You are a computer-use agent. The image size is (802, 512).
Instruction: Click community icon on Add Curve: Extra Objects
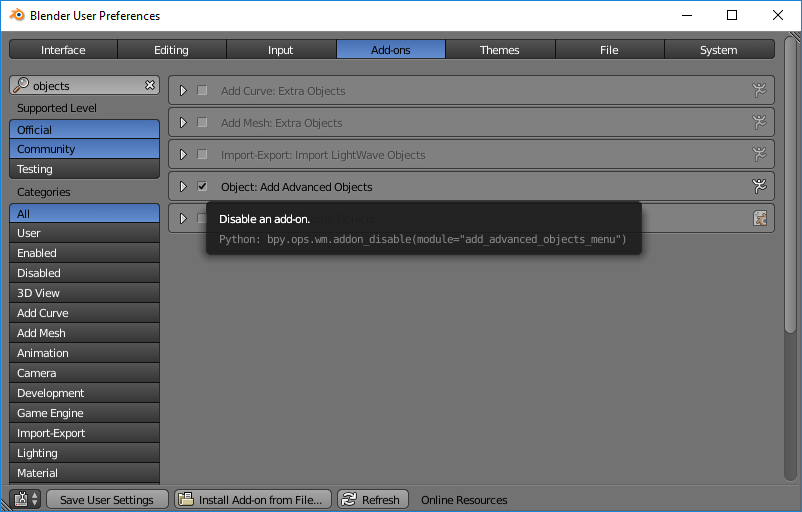(x=760, y=90)
